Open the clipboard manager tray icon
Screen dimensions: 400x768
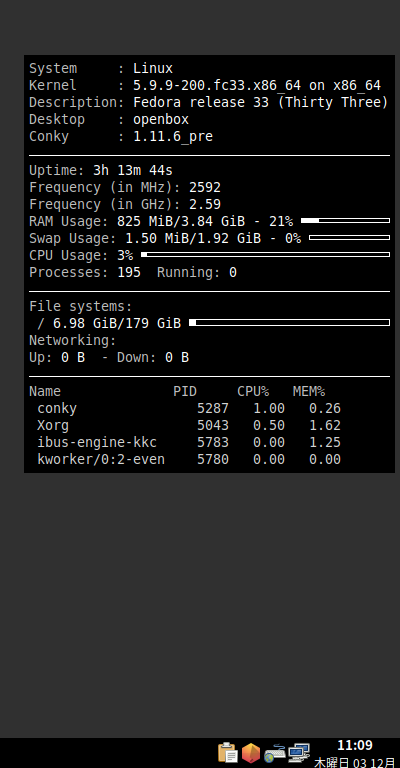pos(228,753)
